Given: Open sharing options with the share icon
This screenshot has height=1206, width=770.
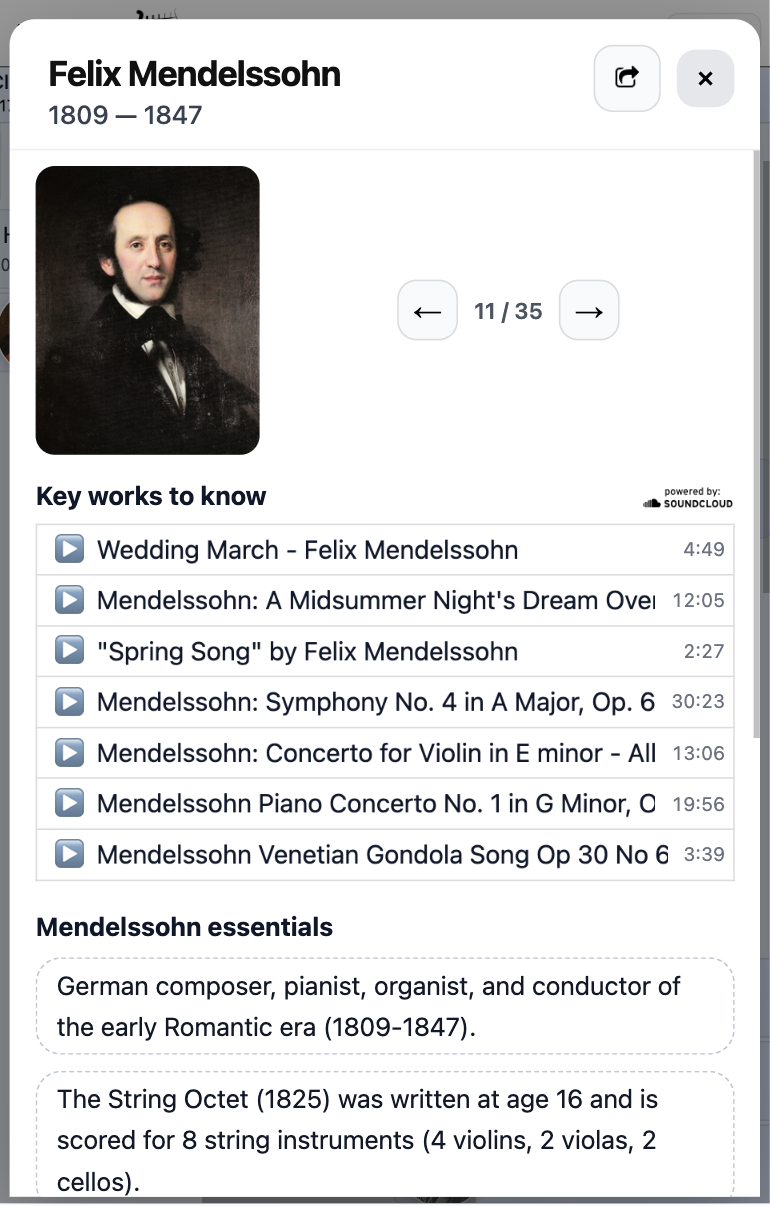Looking at the screenshot, I should click(x=627, y=78).
